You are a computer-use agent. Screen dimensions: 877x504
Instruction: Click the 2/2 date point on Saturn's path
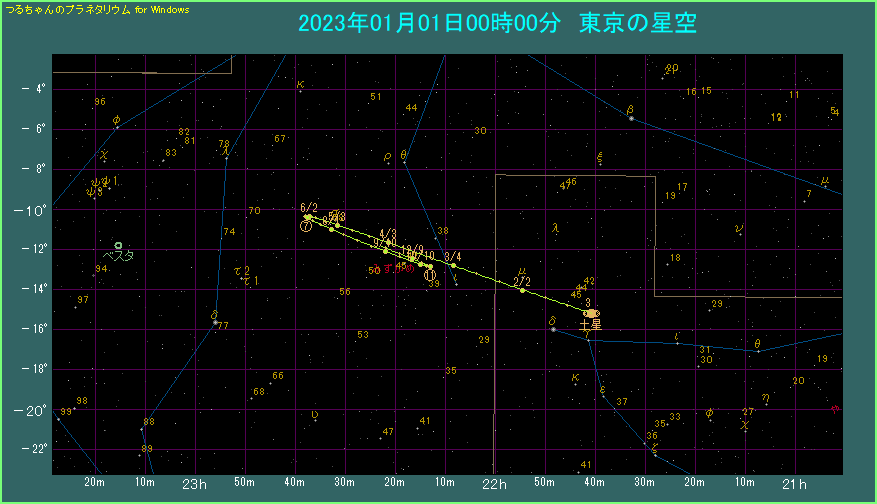tap(523, 290)
